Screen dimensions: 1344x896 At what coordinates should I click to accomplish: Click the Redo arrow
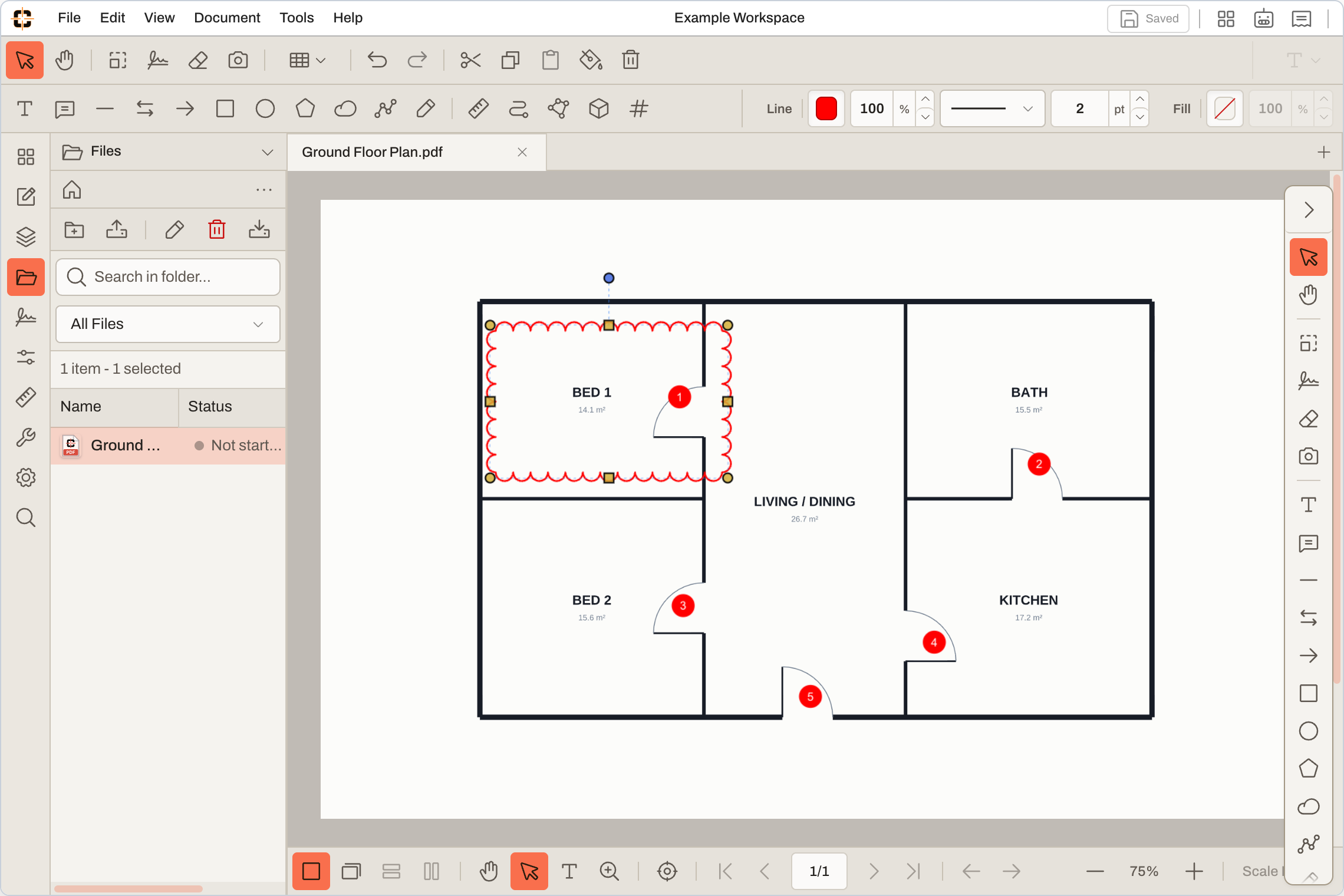[x=417, y=60]
